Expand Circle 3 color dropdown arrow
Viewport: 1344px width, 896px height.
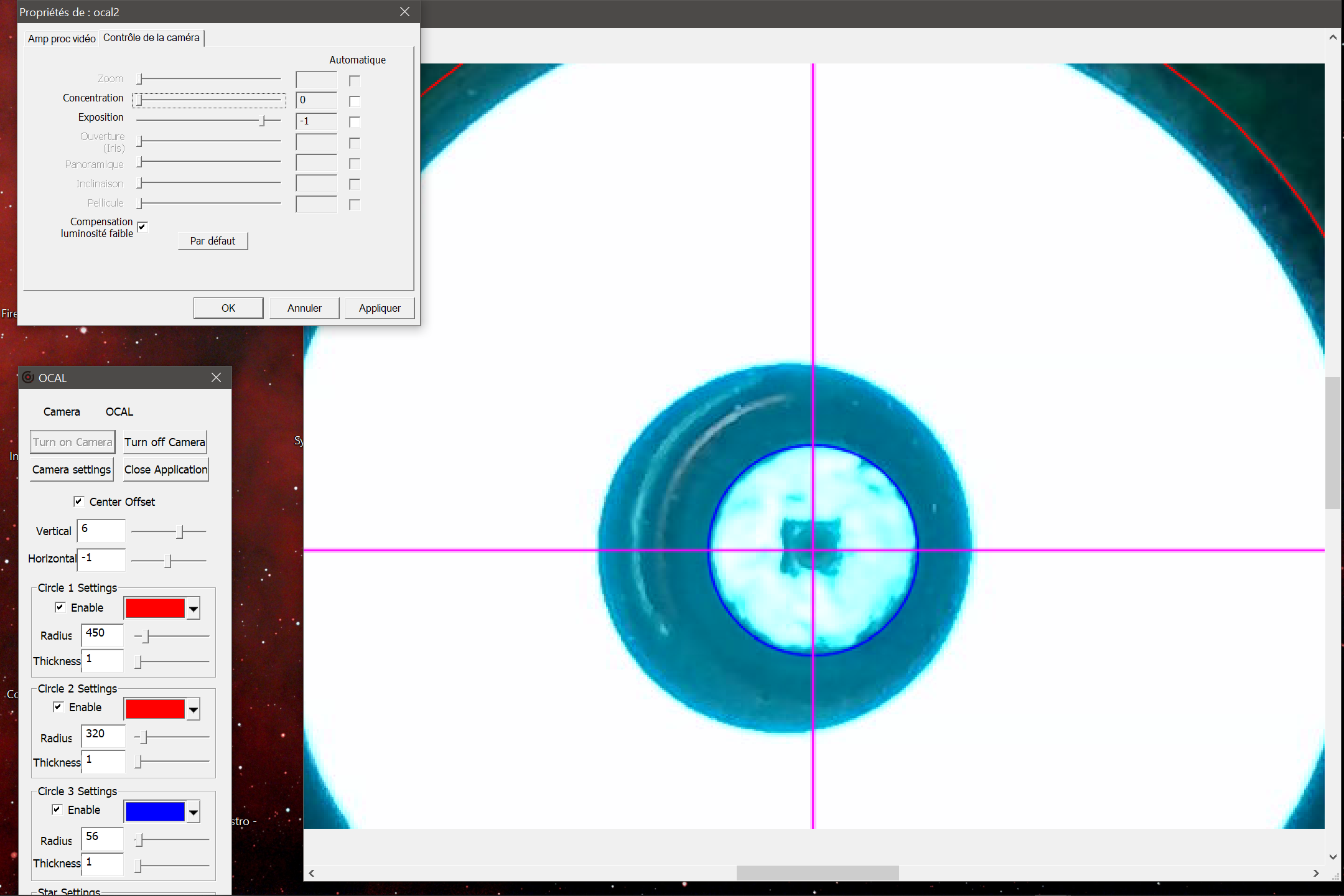pyautogui.click(x=194, y=812)
